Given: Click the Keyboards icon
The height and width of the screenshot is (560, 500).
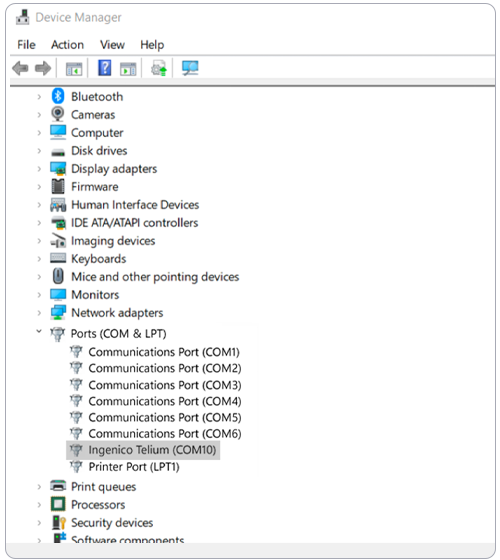Looking at the screenshot, I should coord(58,258).
